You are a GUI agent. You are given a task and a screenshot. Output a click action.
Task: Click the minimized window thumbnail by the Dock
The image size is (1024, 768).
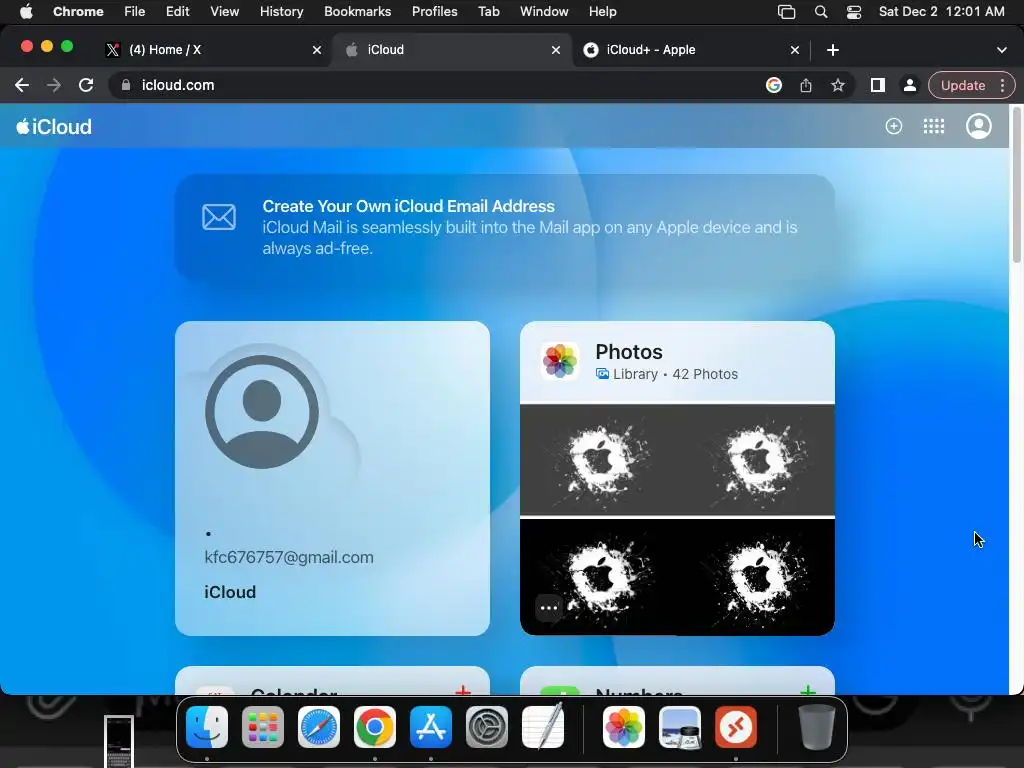119,741
